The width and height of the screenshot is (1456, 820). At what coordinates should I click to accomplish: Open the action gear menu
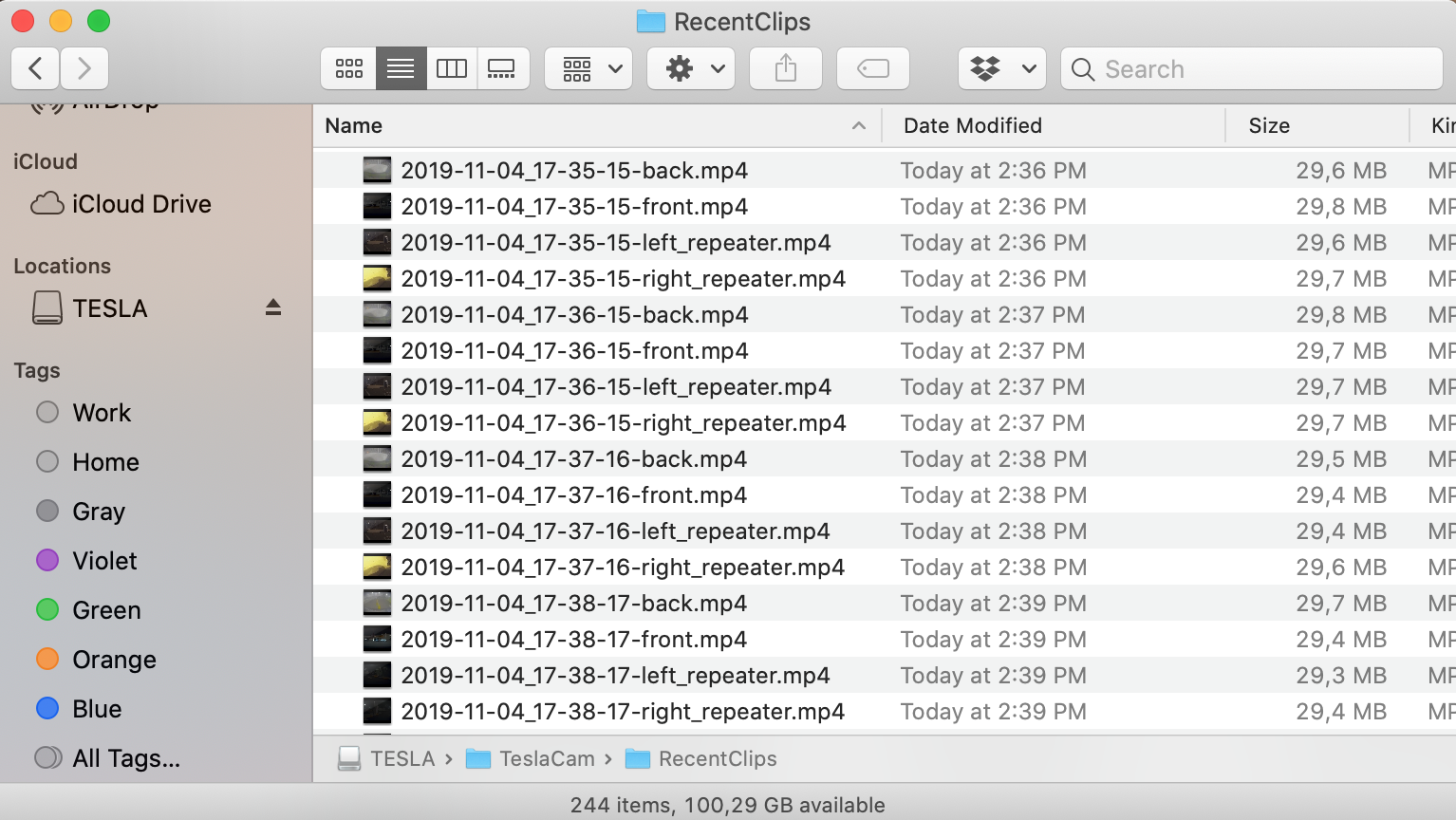(691, 68)
